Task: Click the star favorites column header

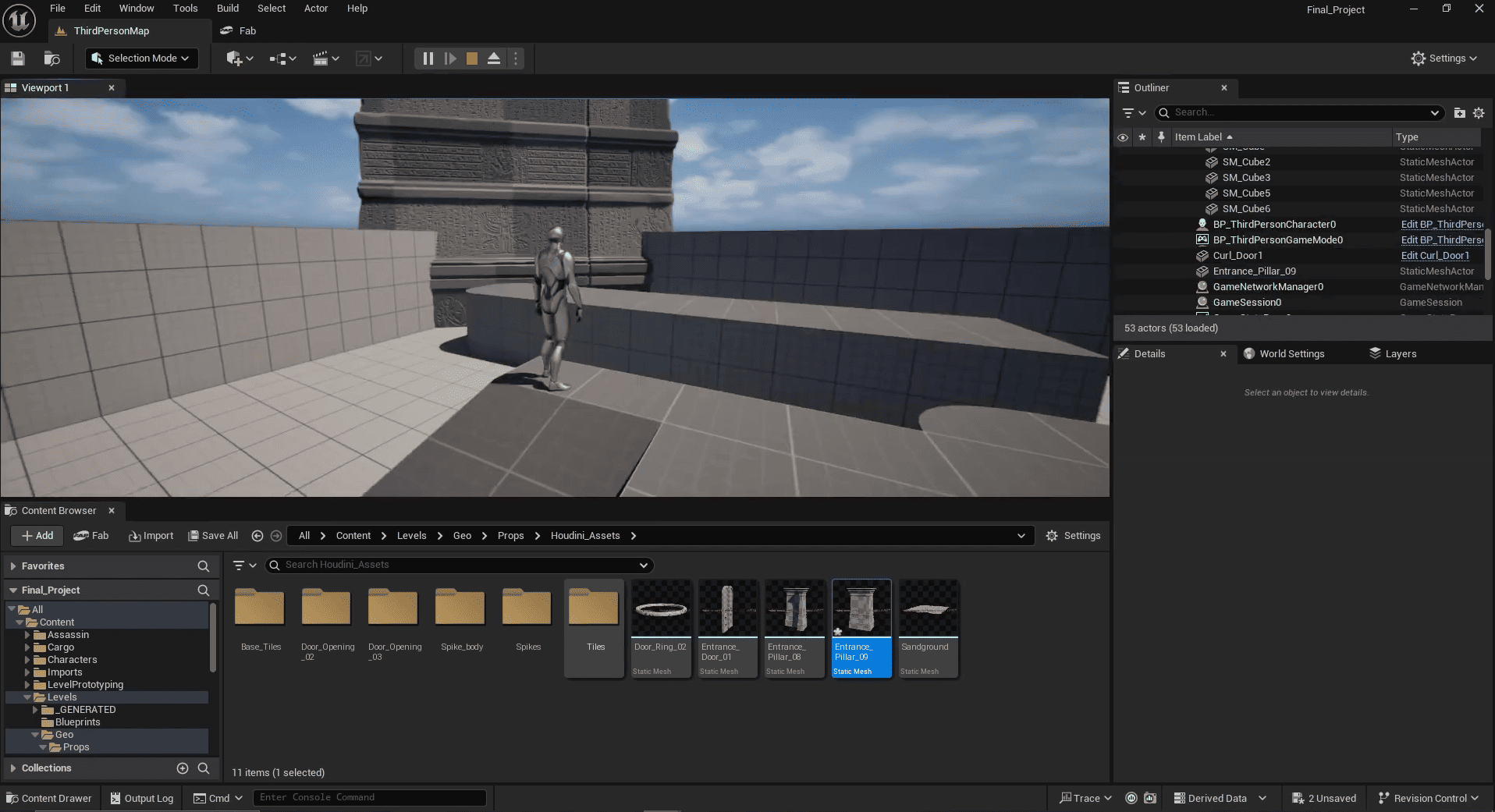Action: pyautogui.click(x=1142, y=137)
